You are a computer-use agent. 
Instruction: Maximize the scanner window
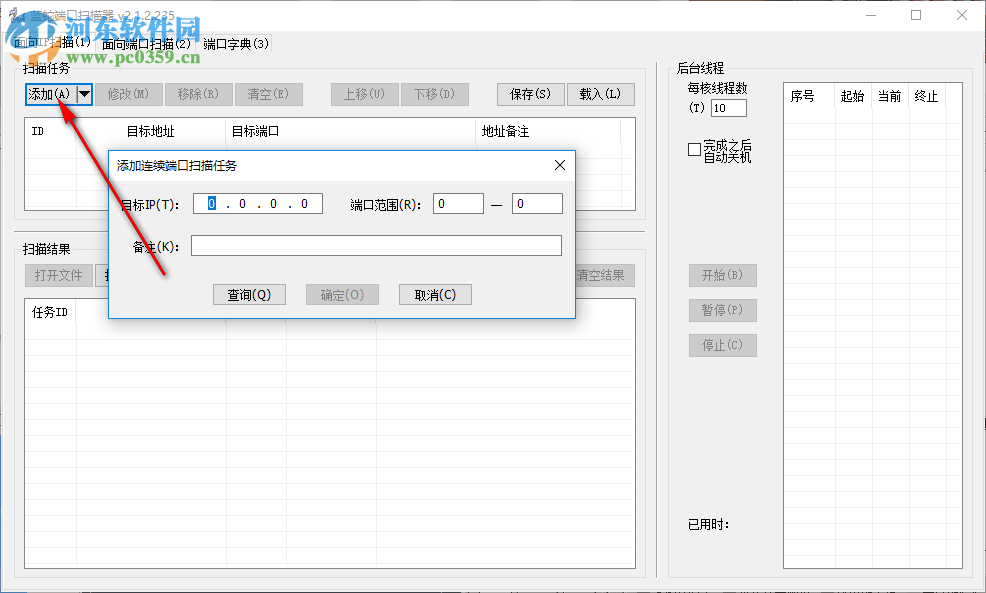(916, 15)
